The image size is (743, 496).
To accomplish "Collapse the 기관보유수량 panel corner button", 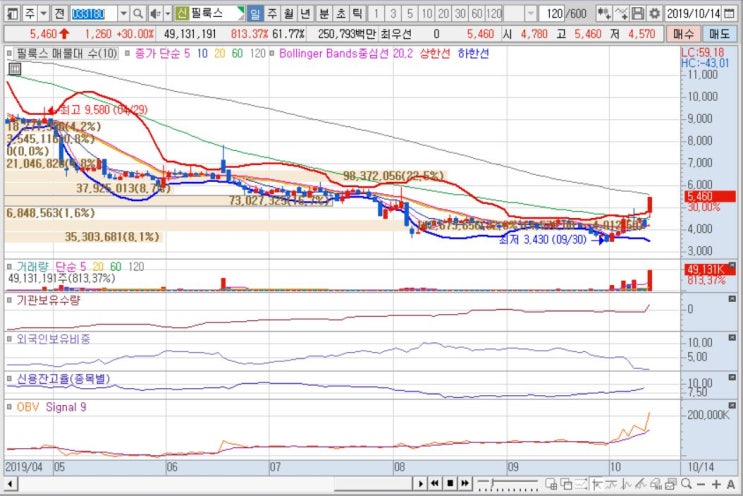I will [x=732, y=299].
